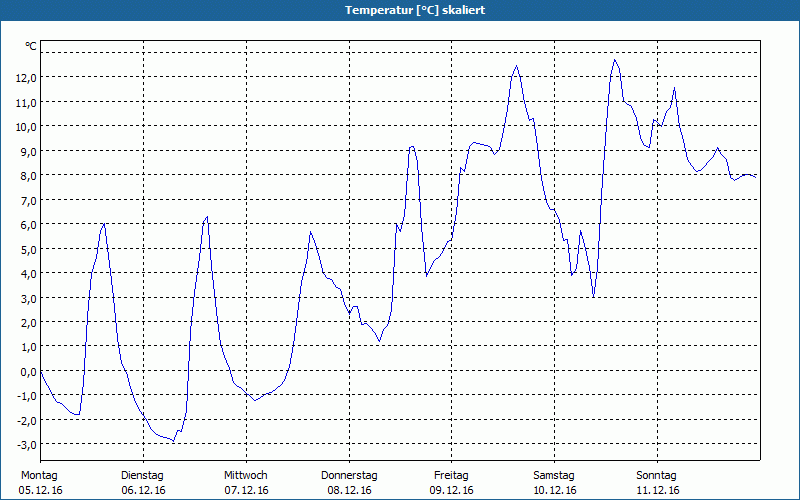Click the lowest temperature dip on Tuesday
The width and height of the screenshot is (800, 500).
(173, 441)
